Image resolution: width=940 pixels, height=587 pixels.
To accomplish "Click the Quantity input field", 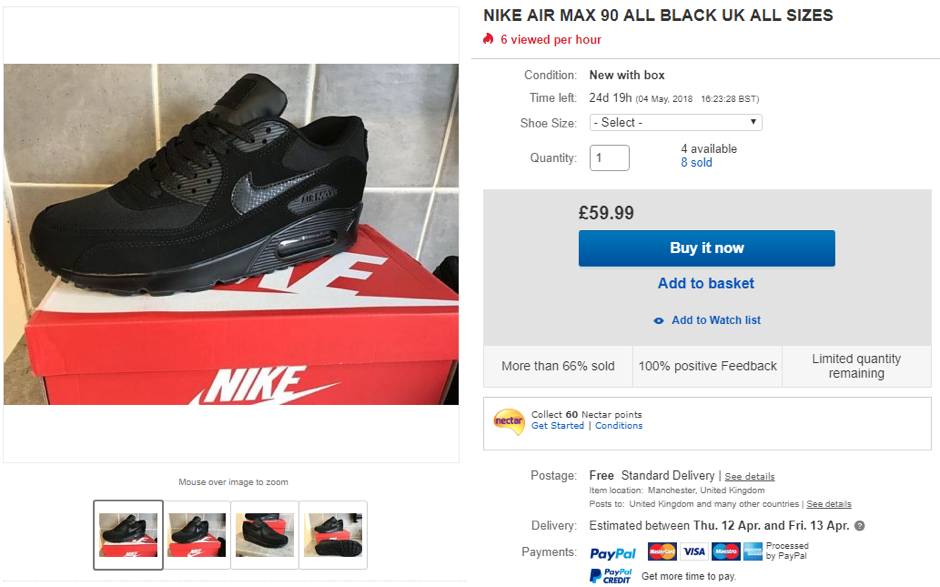I will pyautogui.click(x=609, y=157).
